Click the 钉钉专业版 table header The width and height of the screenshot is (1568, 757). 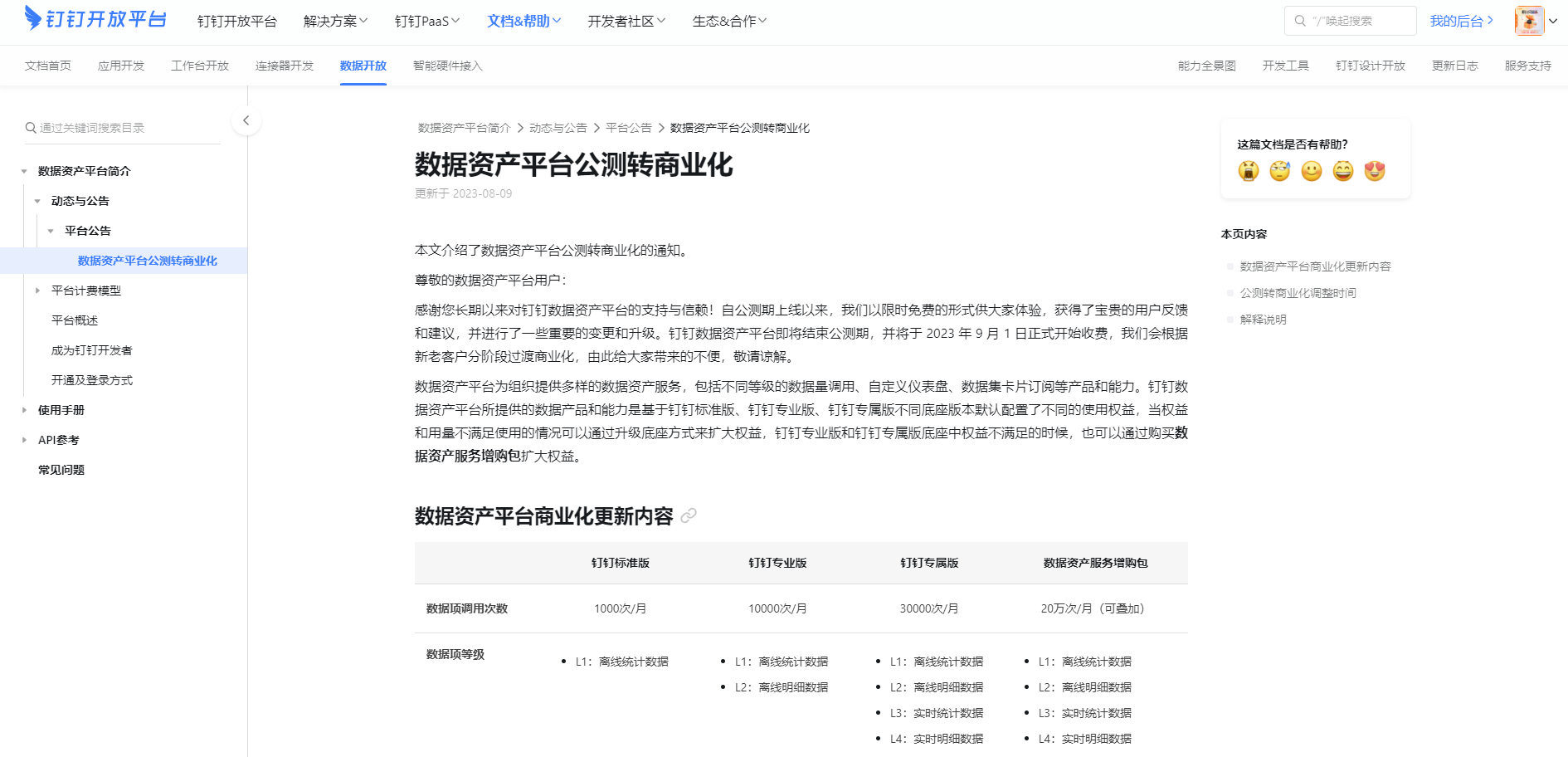click(x=777, y=563)
